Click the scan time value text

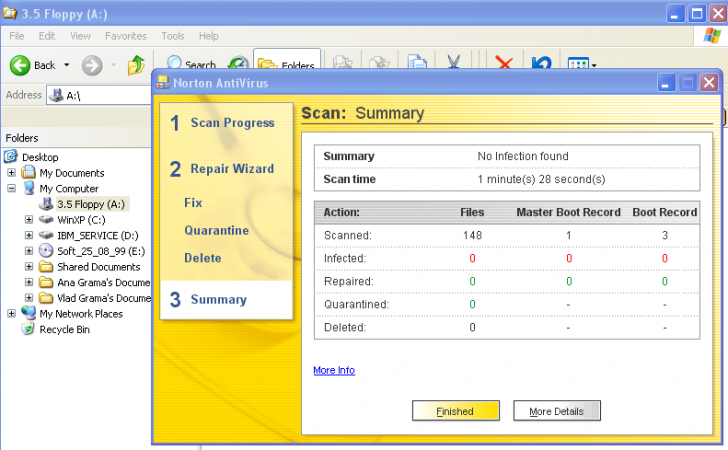[x=541, y=179]
